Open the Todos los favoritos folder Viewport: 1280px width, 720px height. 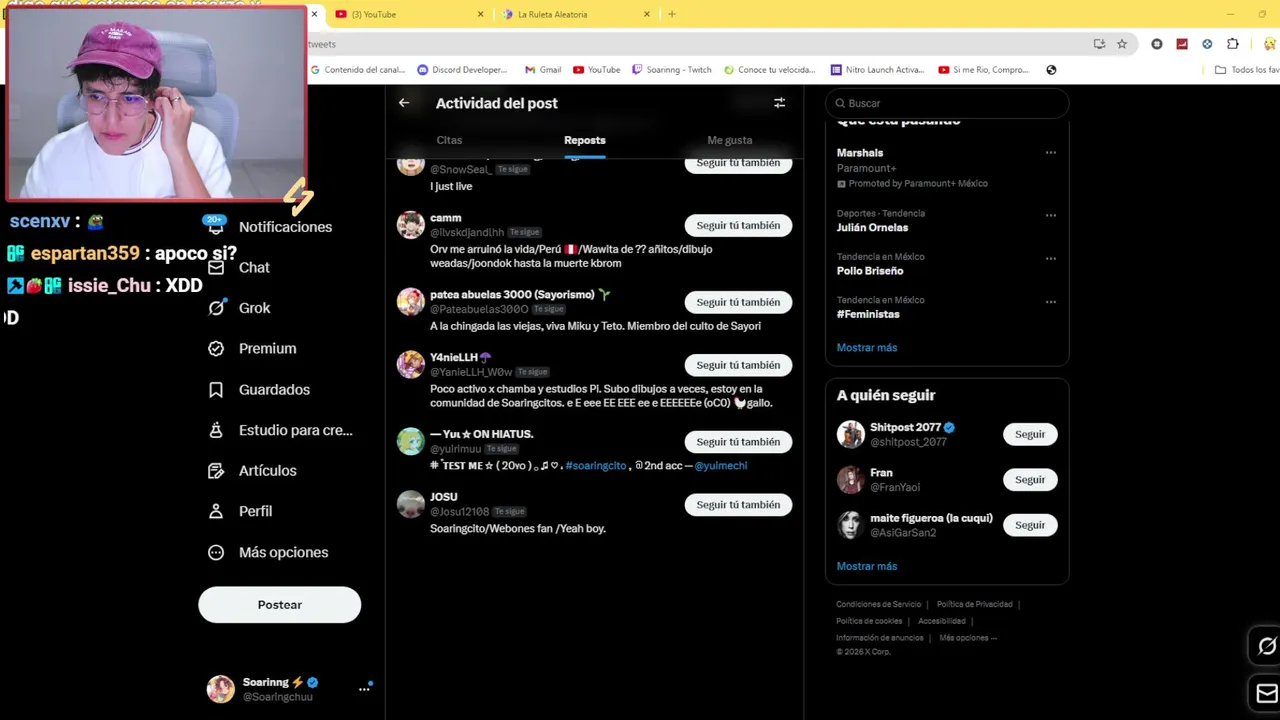pos(1247,70)
